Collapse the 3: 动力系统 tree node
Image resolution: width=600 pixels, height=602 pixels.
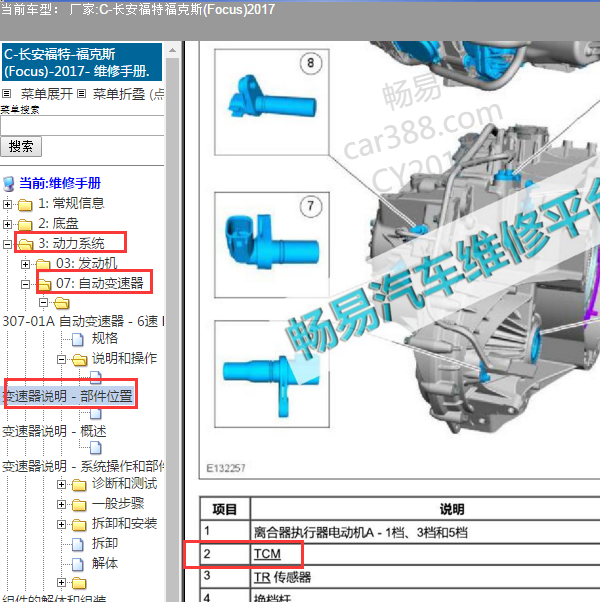7,244
